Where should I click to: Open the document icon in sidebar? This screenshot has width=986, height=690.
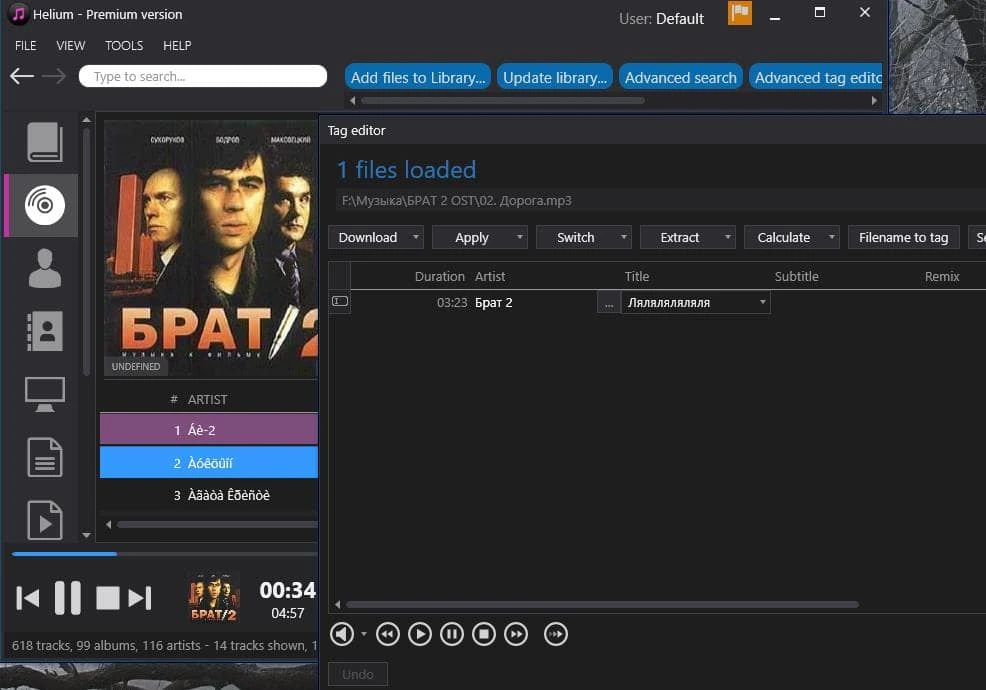45,457
